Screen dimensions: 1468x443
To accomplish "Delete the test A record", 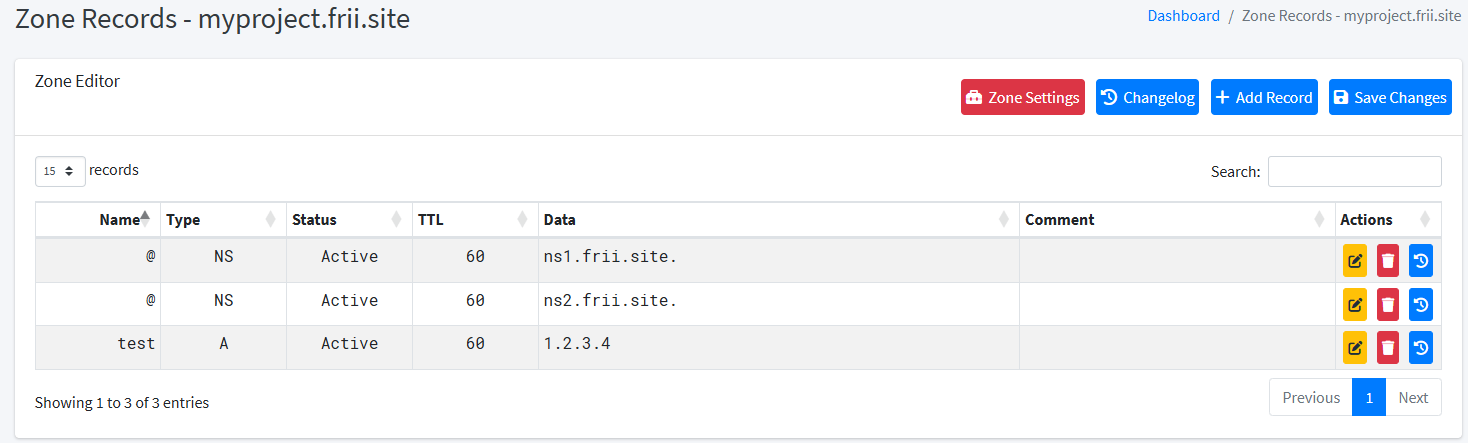I will (x=1388, y=347).
